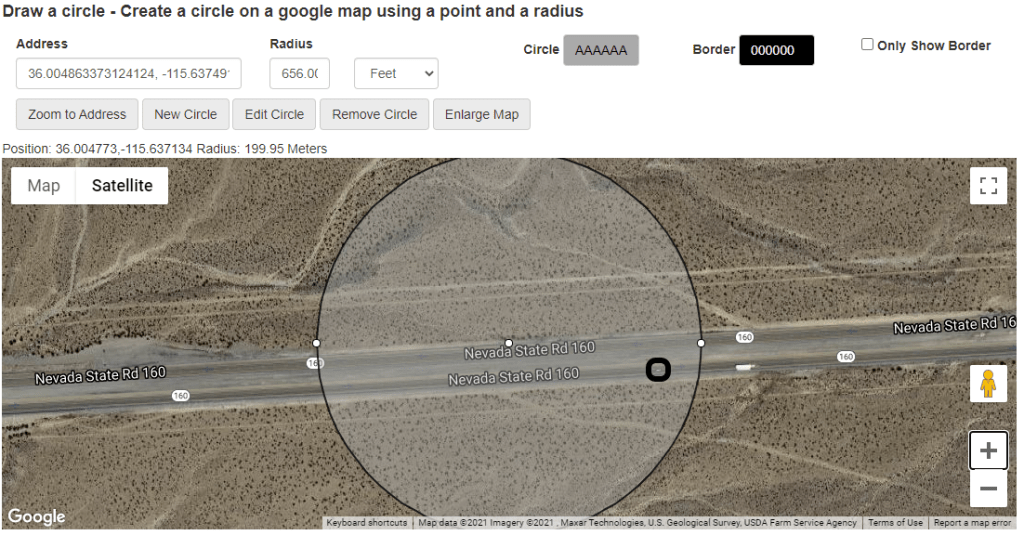Screen dimensions: 1024x535
Task: Zoom in with the plus button
Action: (x=988, y=451)
